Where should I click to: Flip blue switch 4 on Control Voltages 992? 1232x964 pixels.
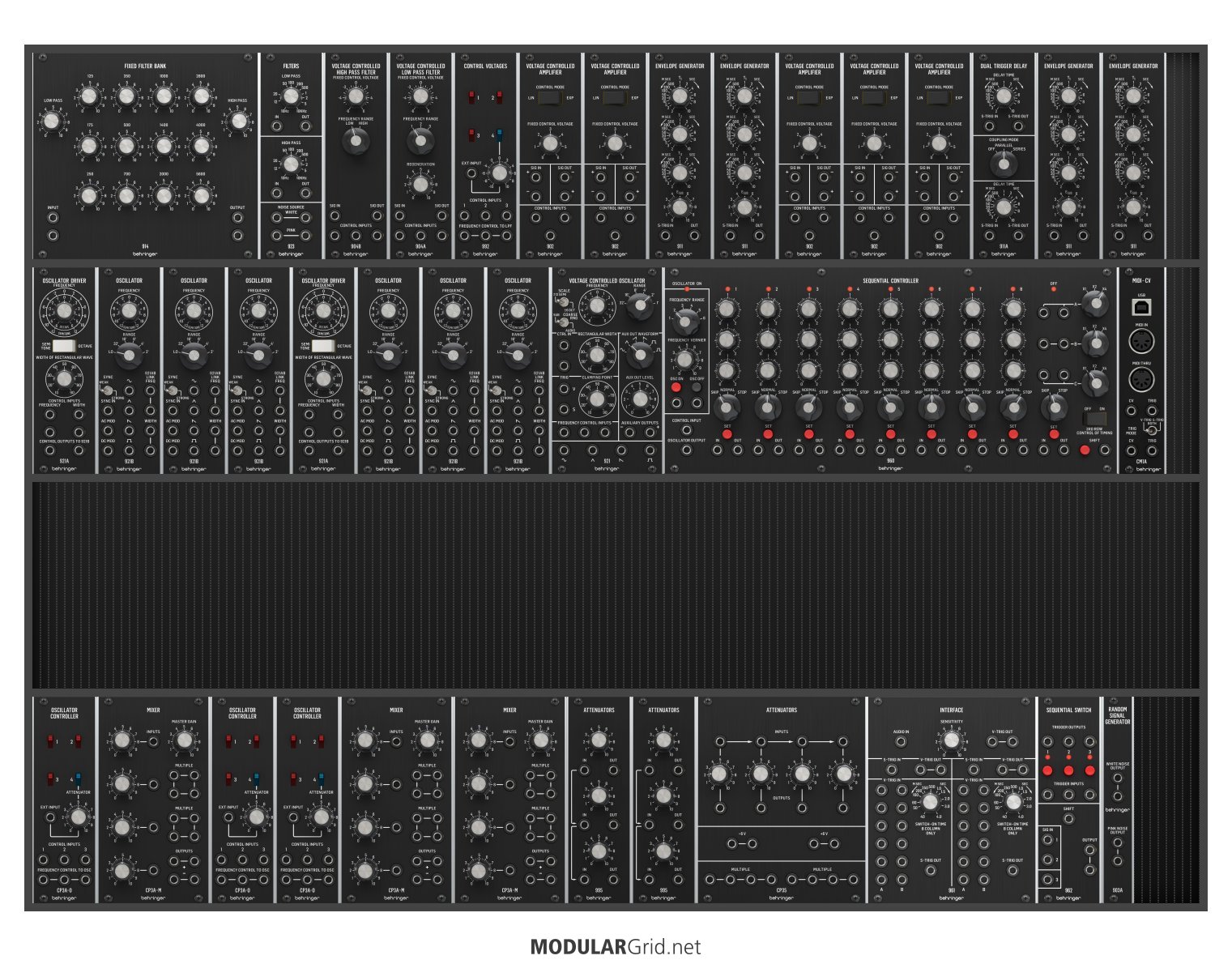point(499,135)
